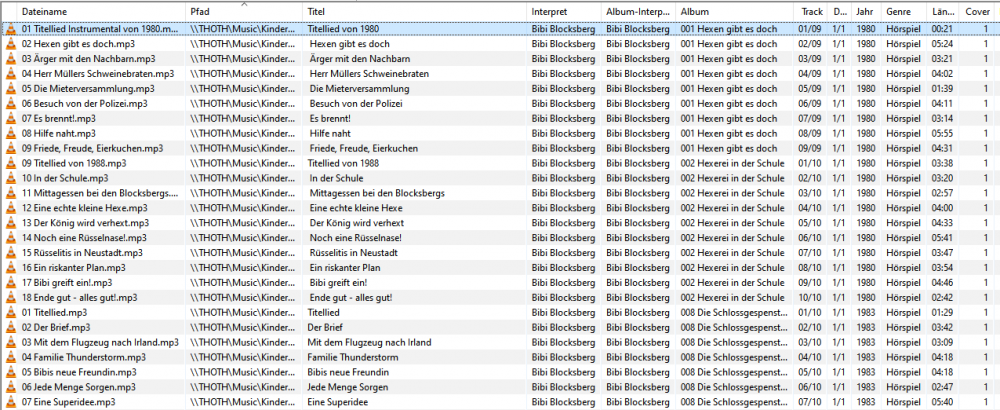
Task: Click title cell 'Mit dem Flugzeug nach Irland'
Action: 369,342
